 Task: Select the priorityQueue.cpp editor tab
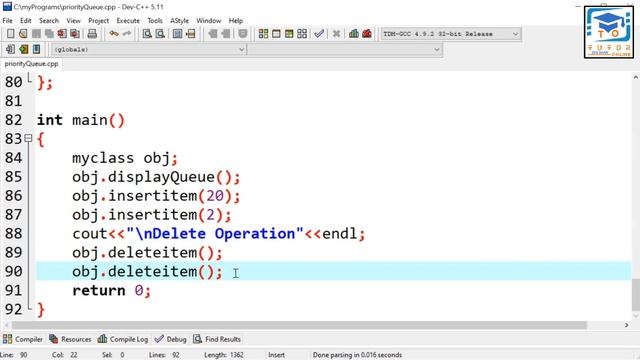click(x=31, y=64)
